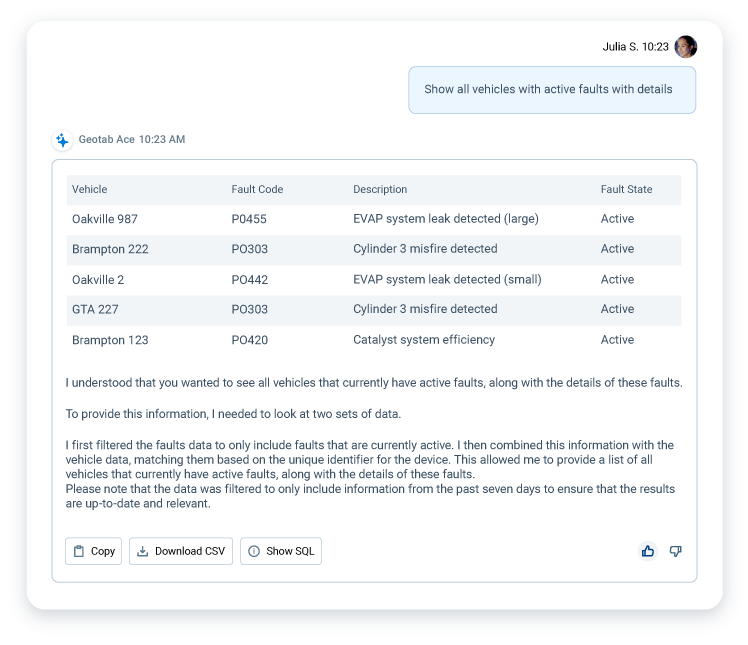Image resolution: width=748 pixels, height=645 pixels.
Task: Click the Description column header
Action: pos(380,189)
